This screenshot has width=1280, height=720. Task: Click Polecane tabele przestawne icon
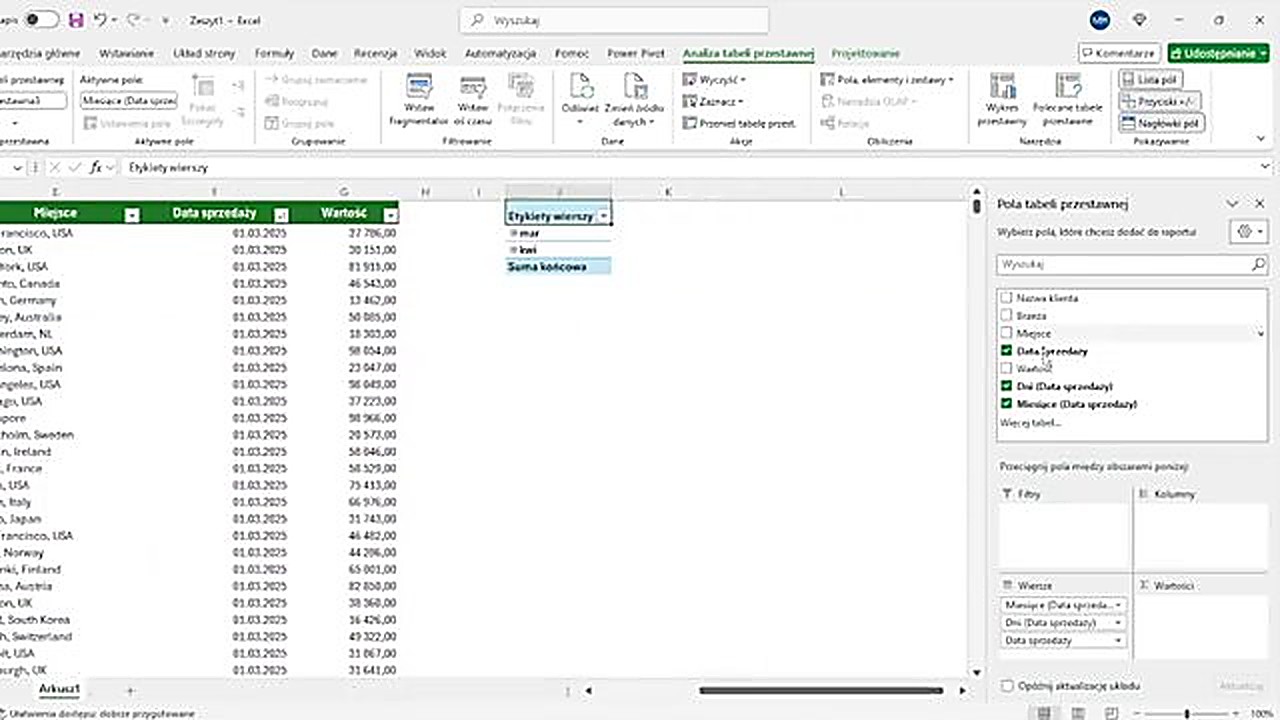point(1067,88)
